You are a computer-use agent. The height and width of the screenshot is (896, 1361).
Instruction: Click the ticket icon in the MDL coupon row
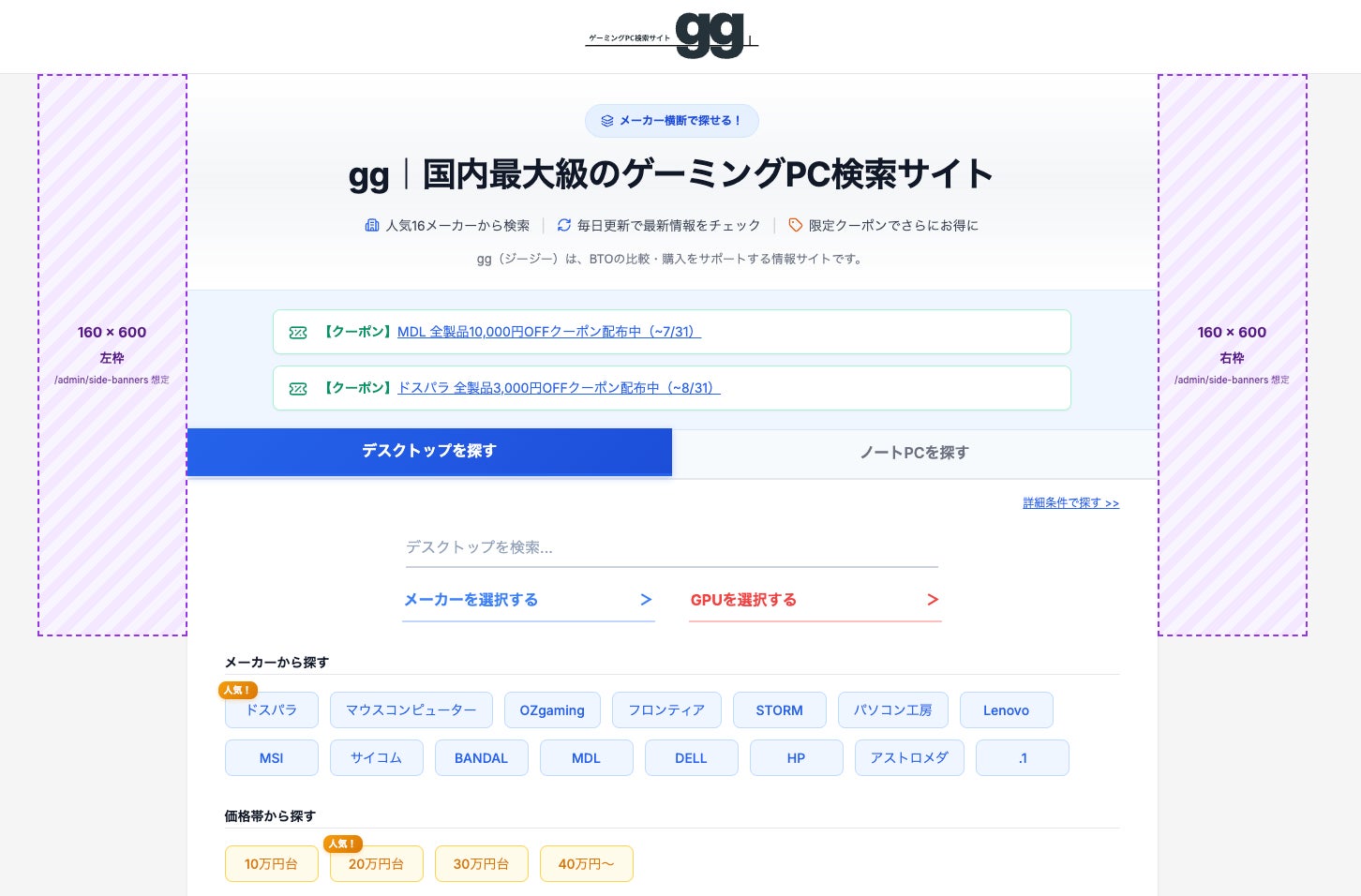click(x=298, y=333)
